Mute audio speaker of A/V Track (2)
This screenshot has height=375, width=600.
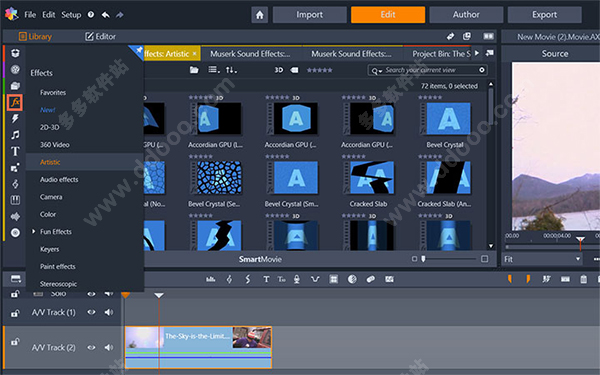pyautogui.click(x=109, y=347)
